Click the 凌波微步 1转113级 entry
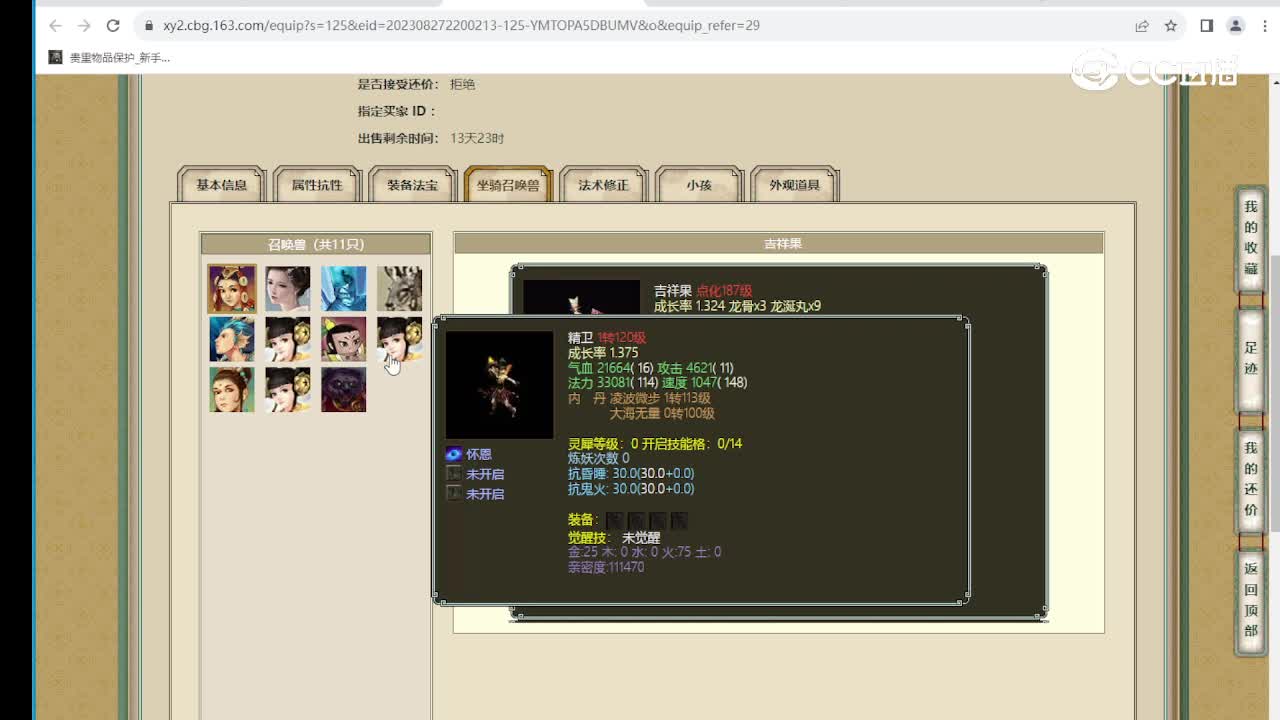The image size is (1280, 720). [x=660, y=398]
